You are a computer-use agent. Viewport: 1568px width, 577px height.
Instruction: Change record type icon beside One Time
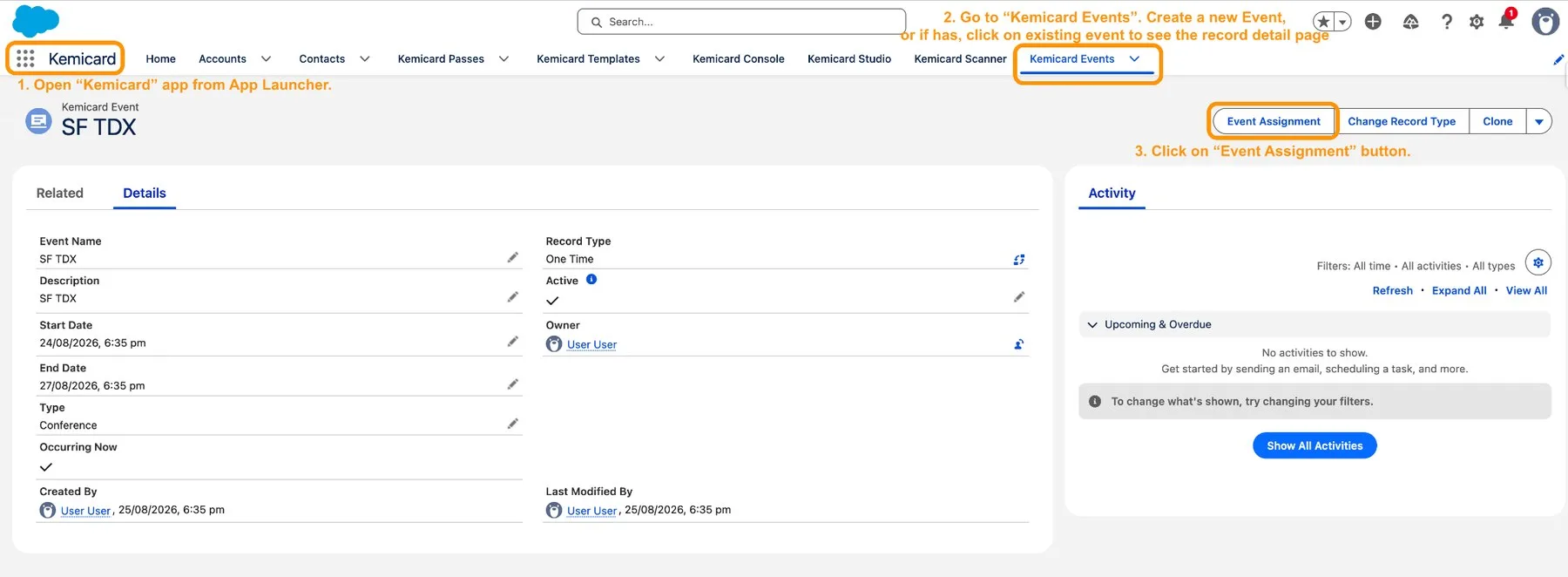pyautogui.click(x=1019, y=259)
